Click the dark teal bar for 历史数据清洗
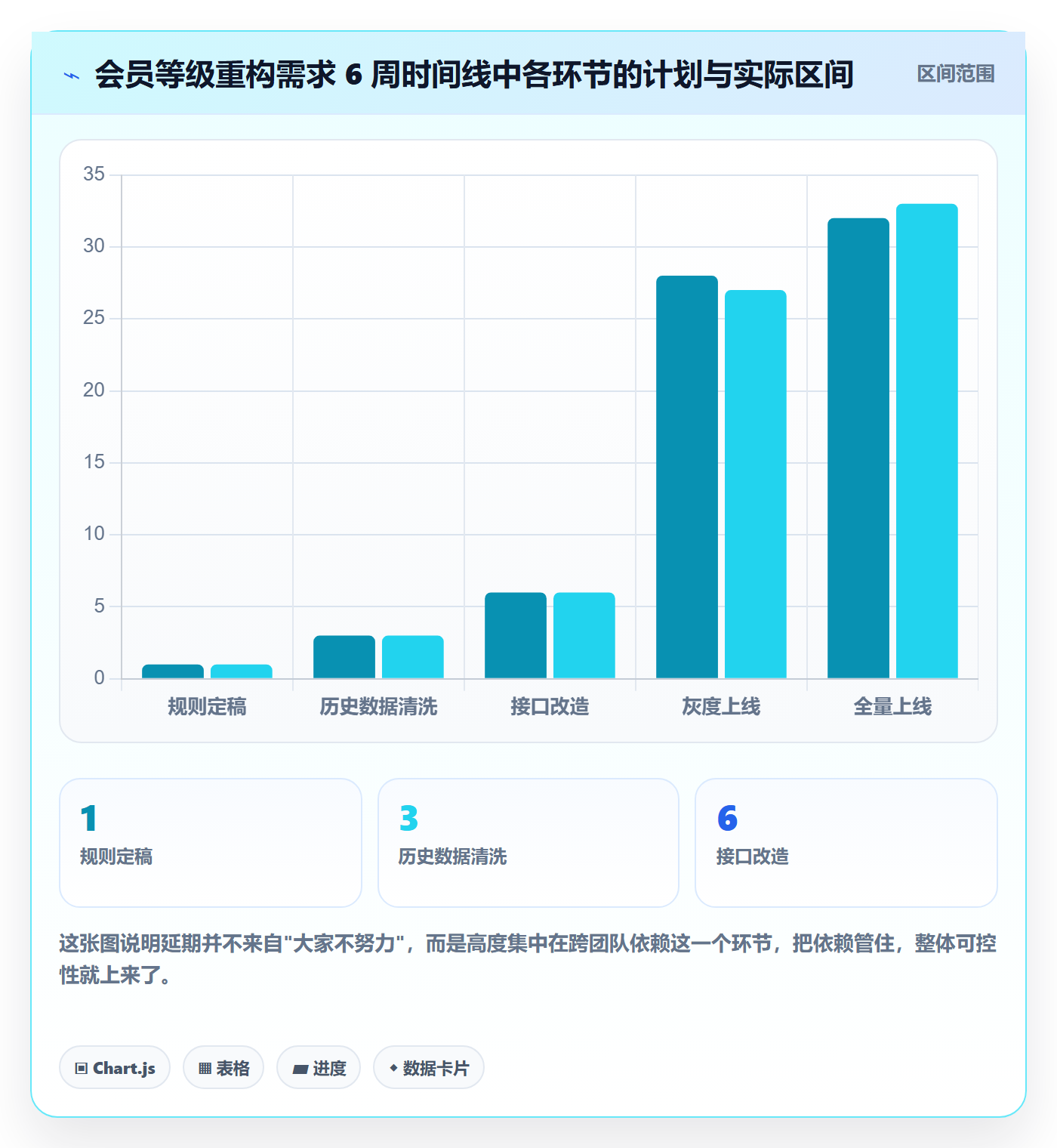1057x1148 pixels. (x=344, y=657)
